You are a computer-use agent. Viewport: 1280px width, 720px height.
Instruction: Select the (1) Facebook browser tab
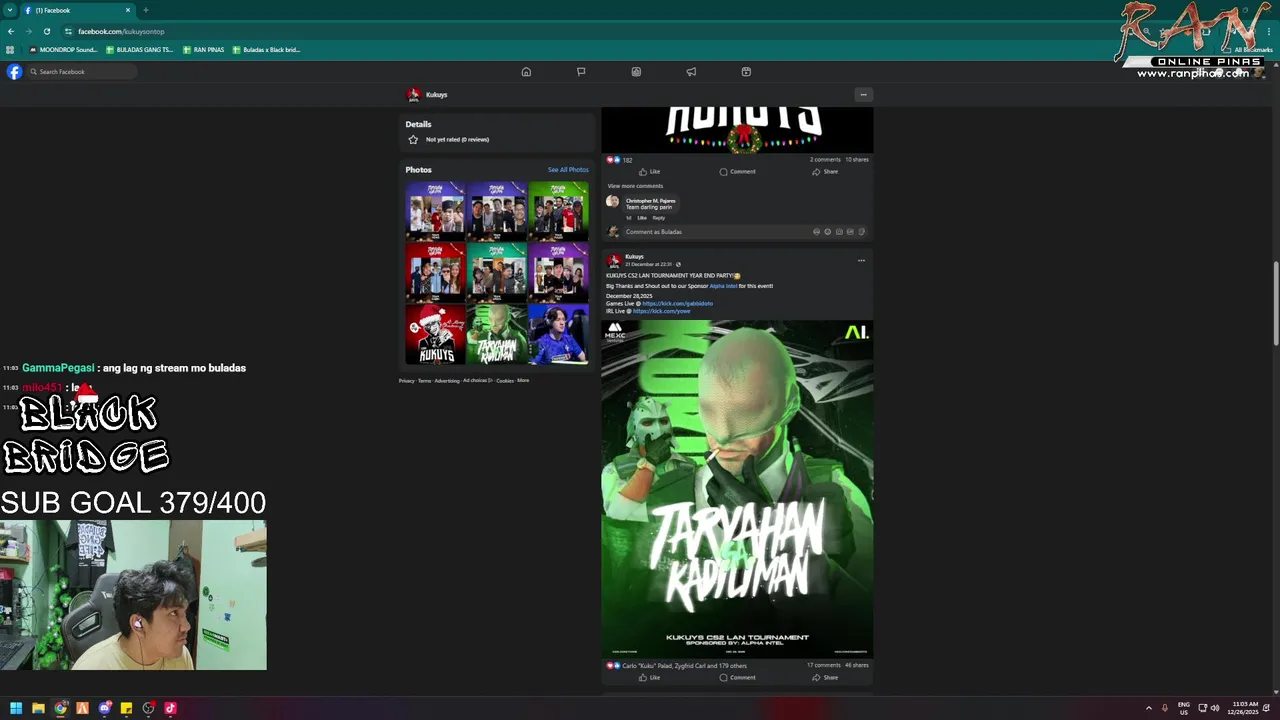[x=78, y=10]
